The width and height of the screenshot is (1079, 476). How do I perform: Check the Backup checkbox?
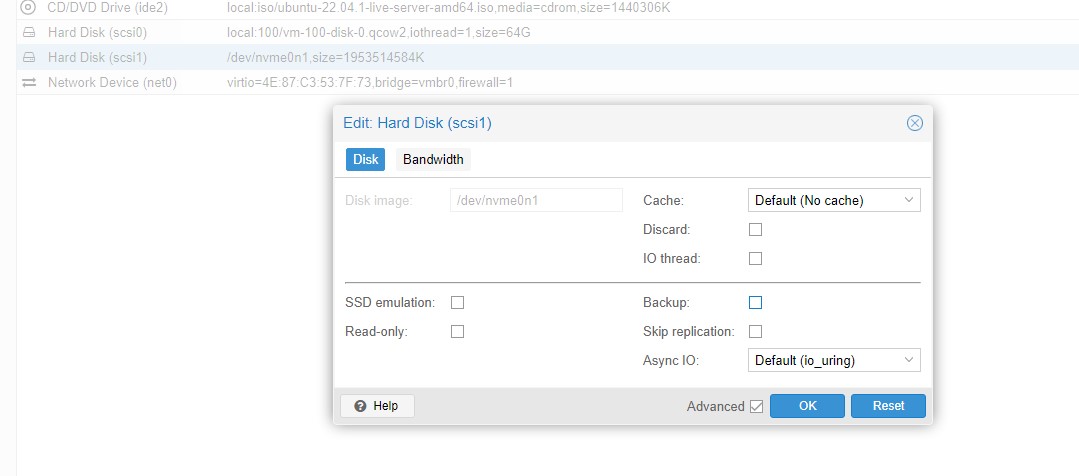756,302
